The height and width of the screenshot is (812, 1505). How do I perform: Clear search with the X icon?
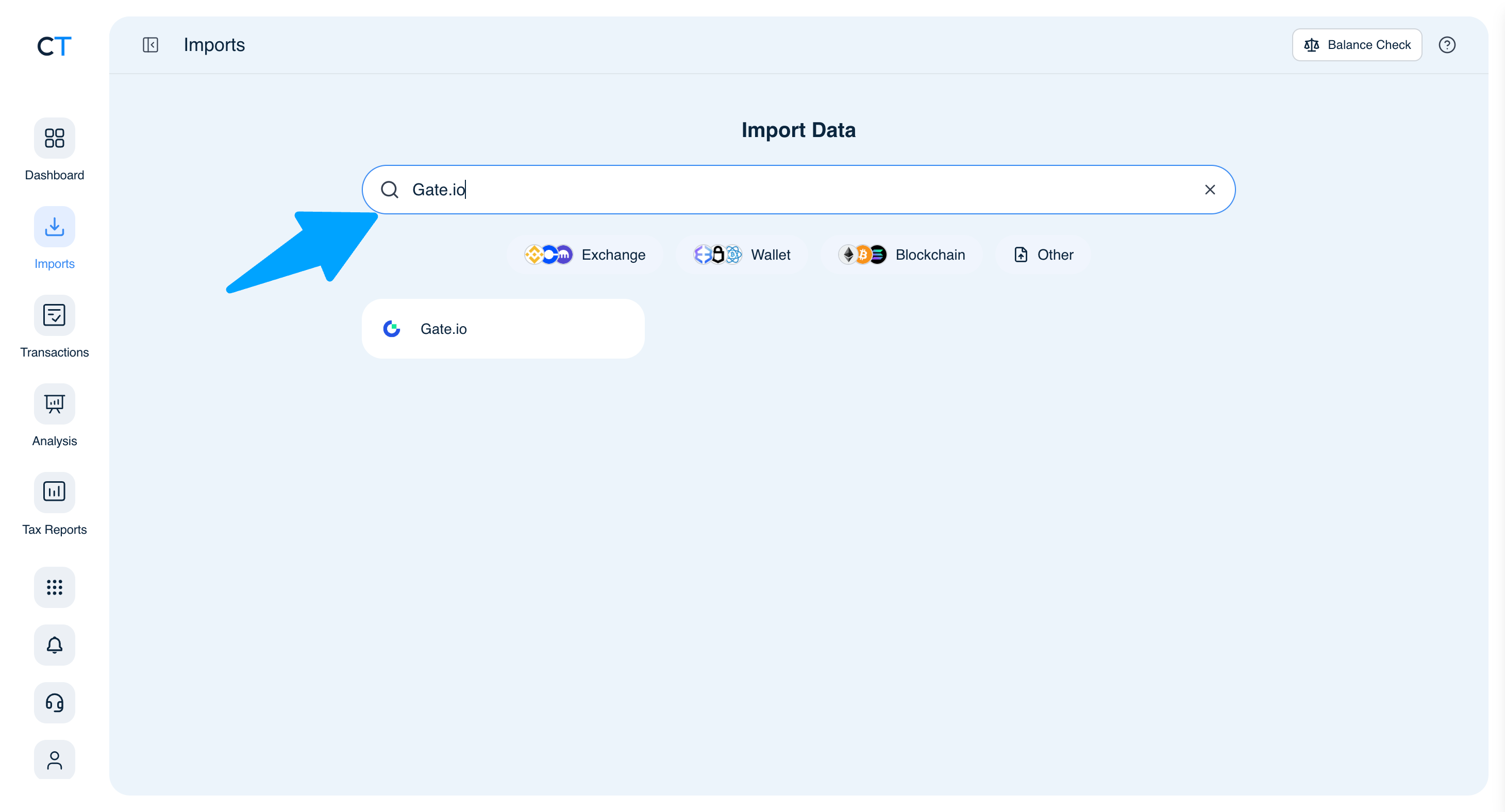(x=1209, y=190)
